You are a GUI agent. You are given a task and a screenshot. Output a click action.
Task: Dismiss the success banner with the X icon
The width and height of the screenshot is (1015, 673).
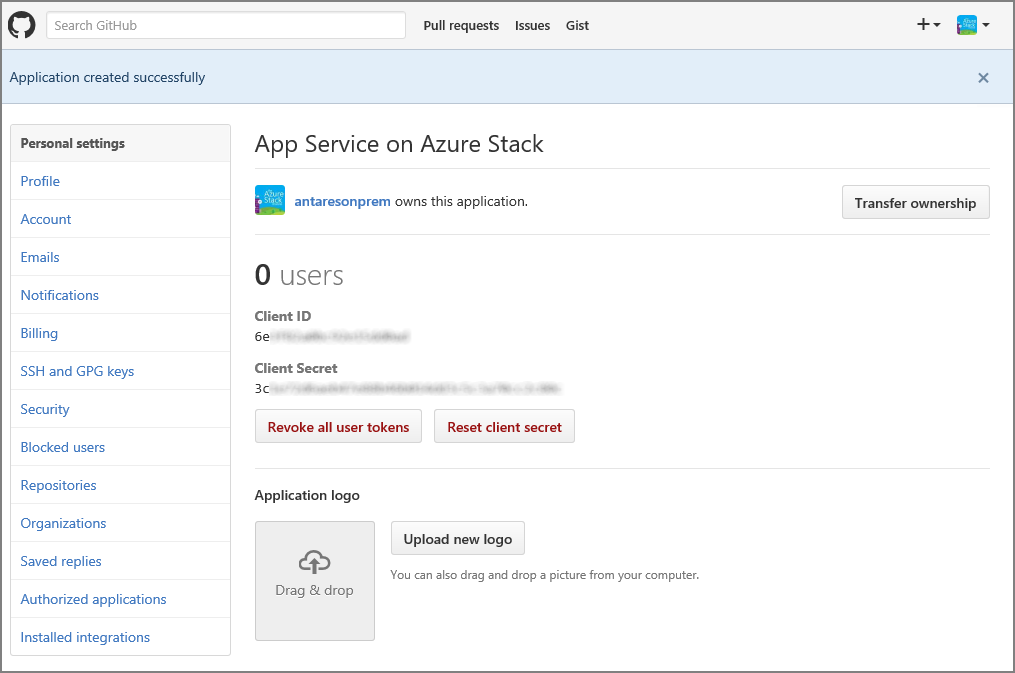[x=983, y=77]
